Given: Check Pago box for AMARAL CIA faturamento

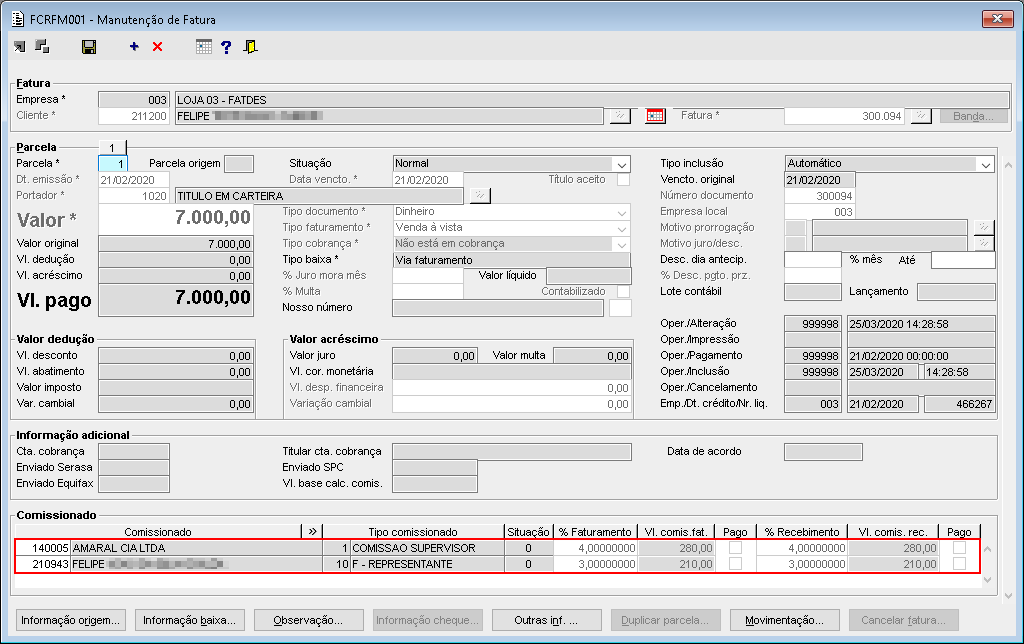Looking at the screenshot, I should [x=735, y=548].
